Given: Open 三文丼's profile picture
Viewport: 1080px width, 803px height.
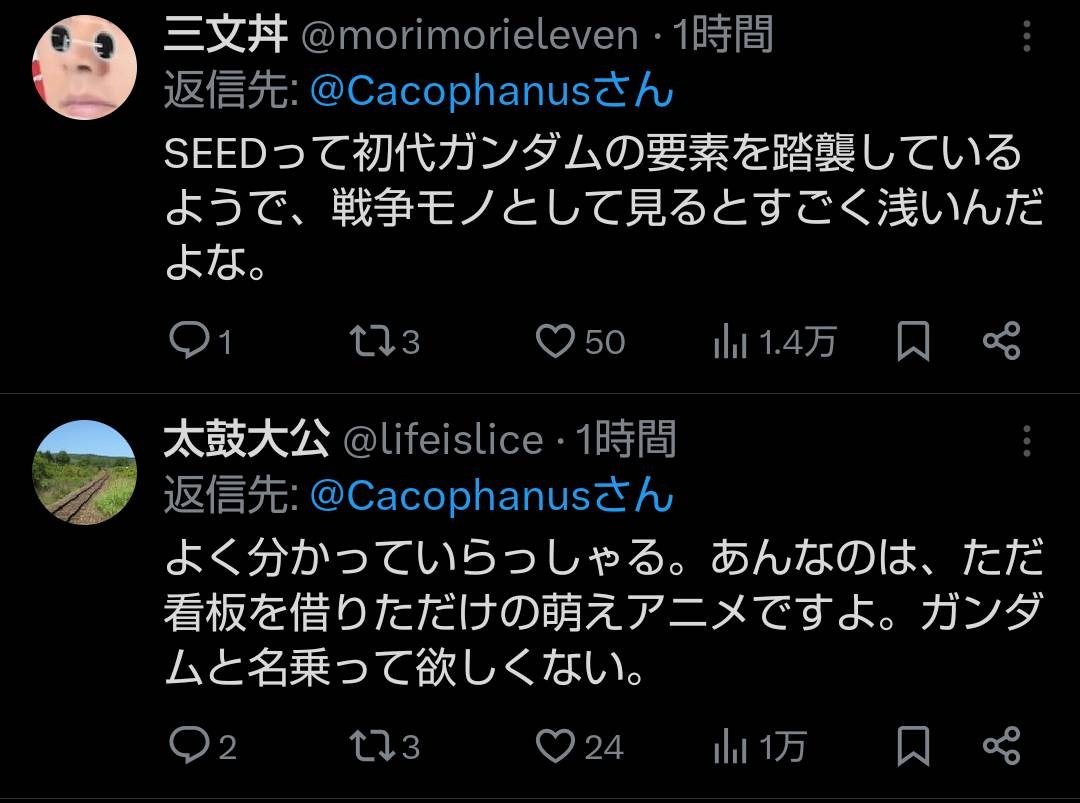Looking at the screenshot, I should click(x=85, y=67).
